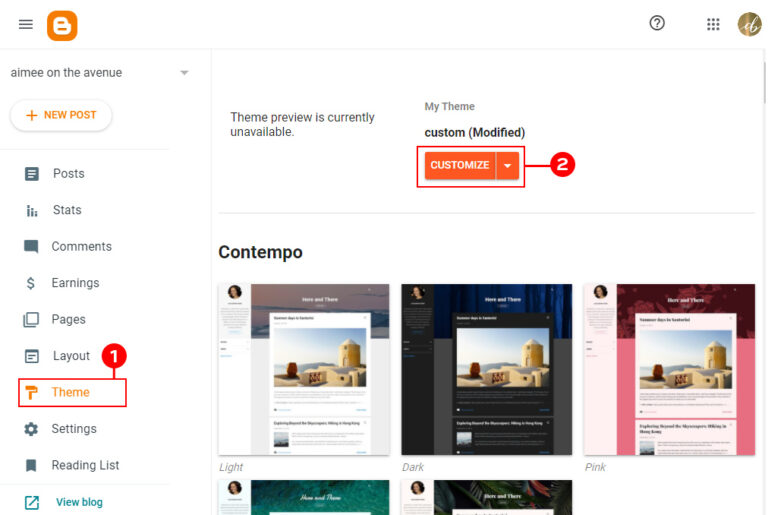
Task: Open the Layout section
Action: point(72,356)
